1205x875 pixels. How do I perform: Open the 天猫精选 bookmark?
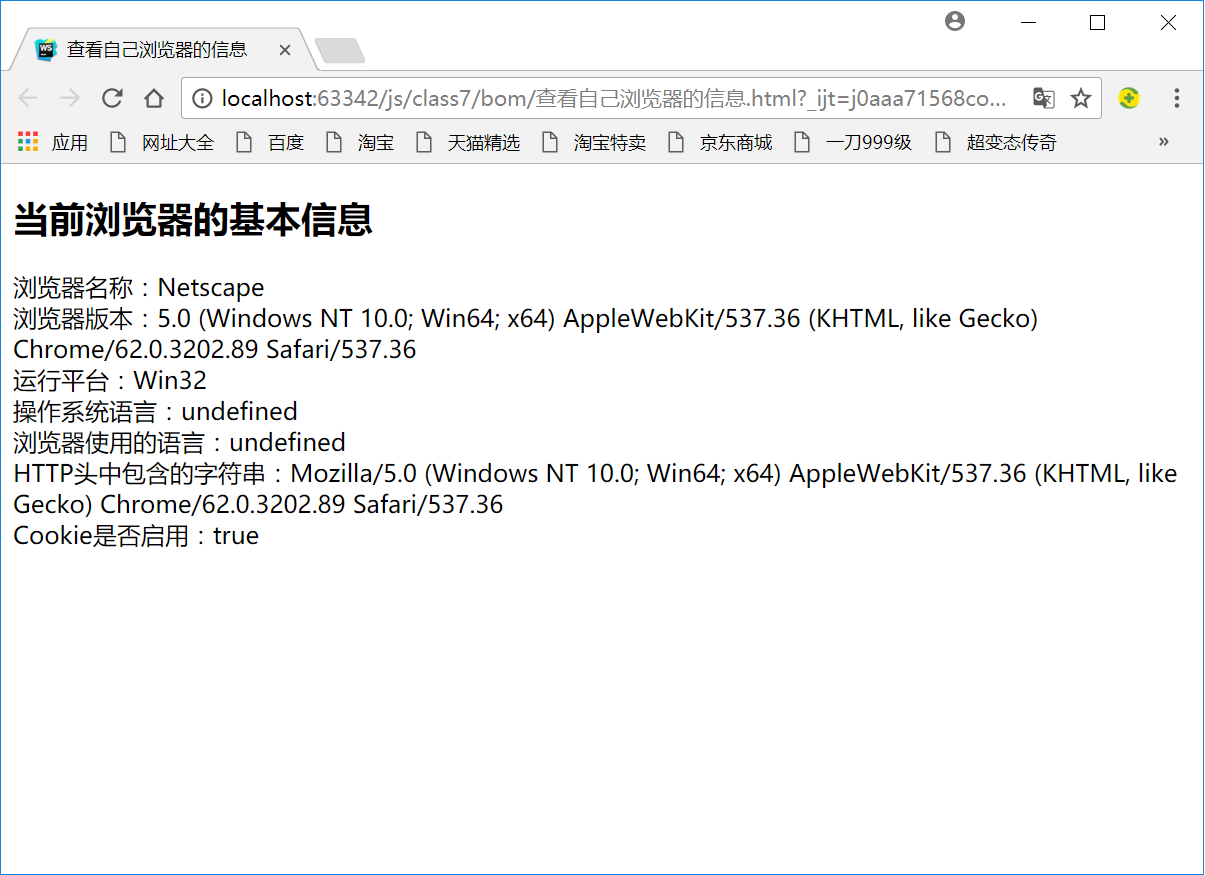(468, 142)
